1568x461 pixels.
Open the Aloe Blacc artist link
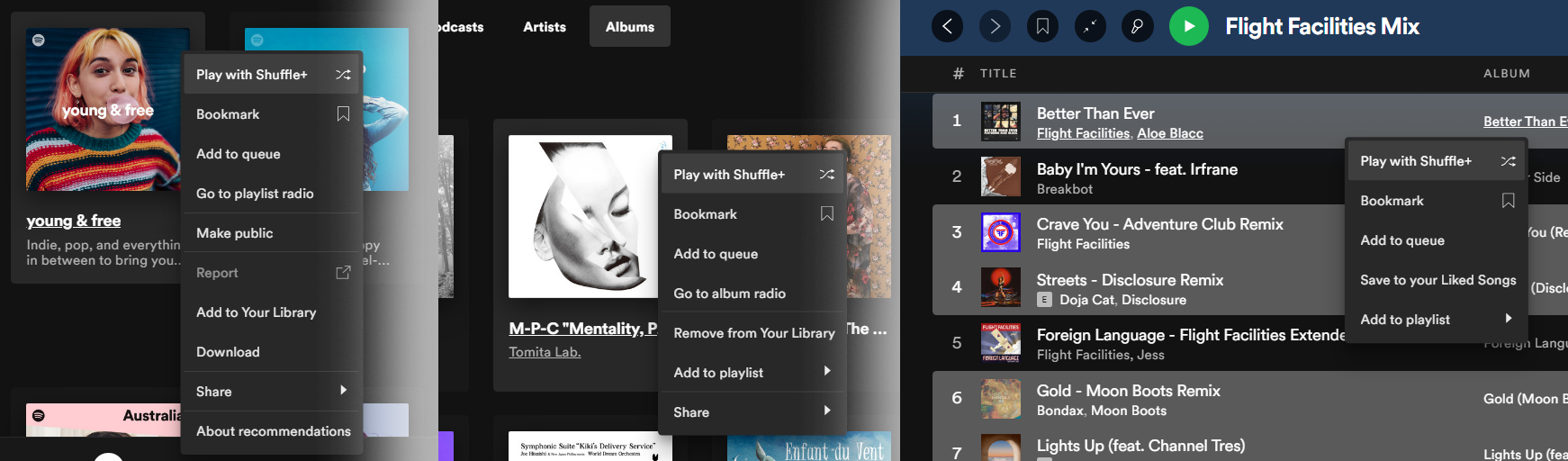coord(1169,133)
